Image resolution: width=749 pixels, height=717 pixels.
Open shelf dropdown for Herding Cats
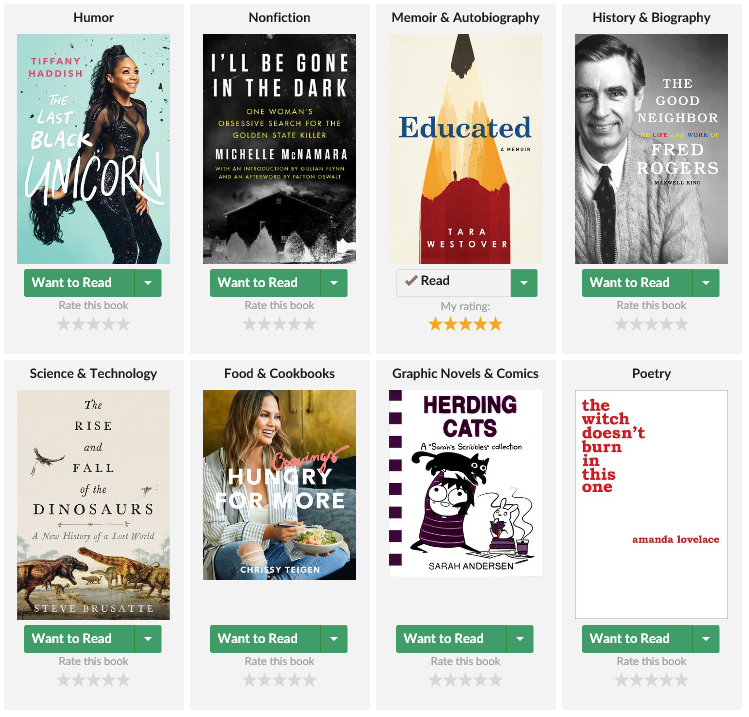[520, 639]
